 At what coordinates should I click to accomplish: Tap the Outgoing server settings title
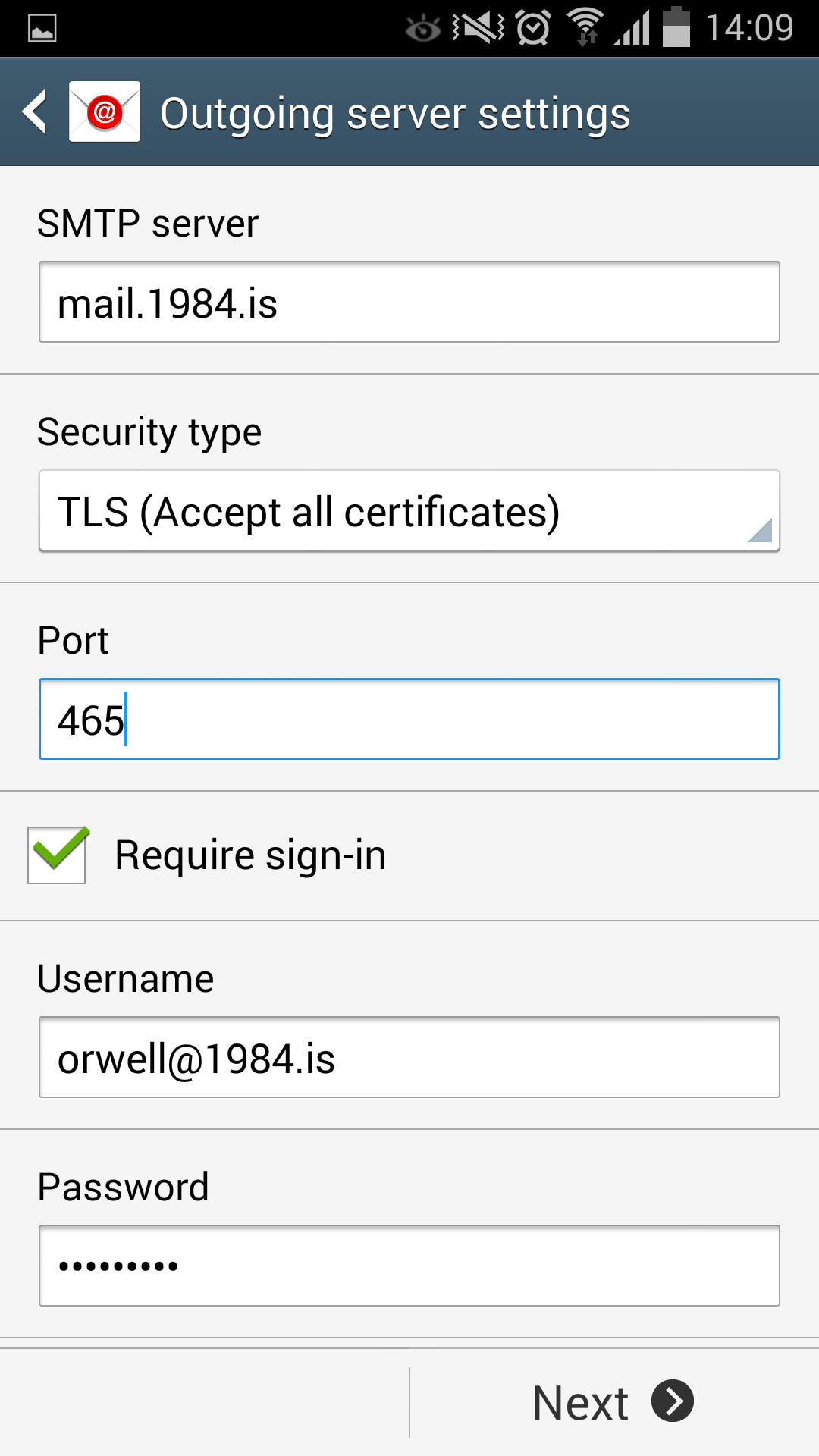pyautogui.click(x=395, y=114)
